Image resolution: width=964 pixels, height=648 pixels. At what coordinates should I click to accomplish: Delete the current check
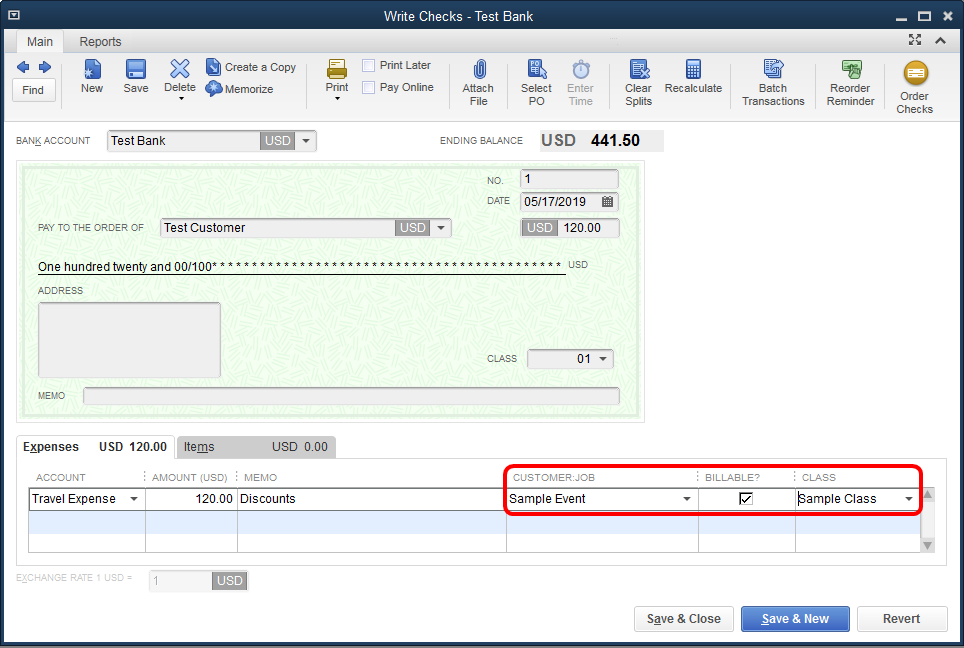pos(180,75)
